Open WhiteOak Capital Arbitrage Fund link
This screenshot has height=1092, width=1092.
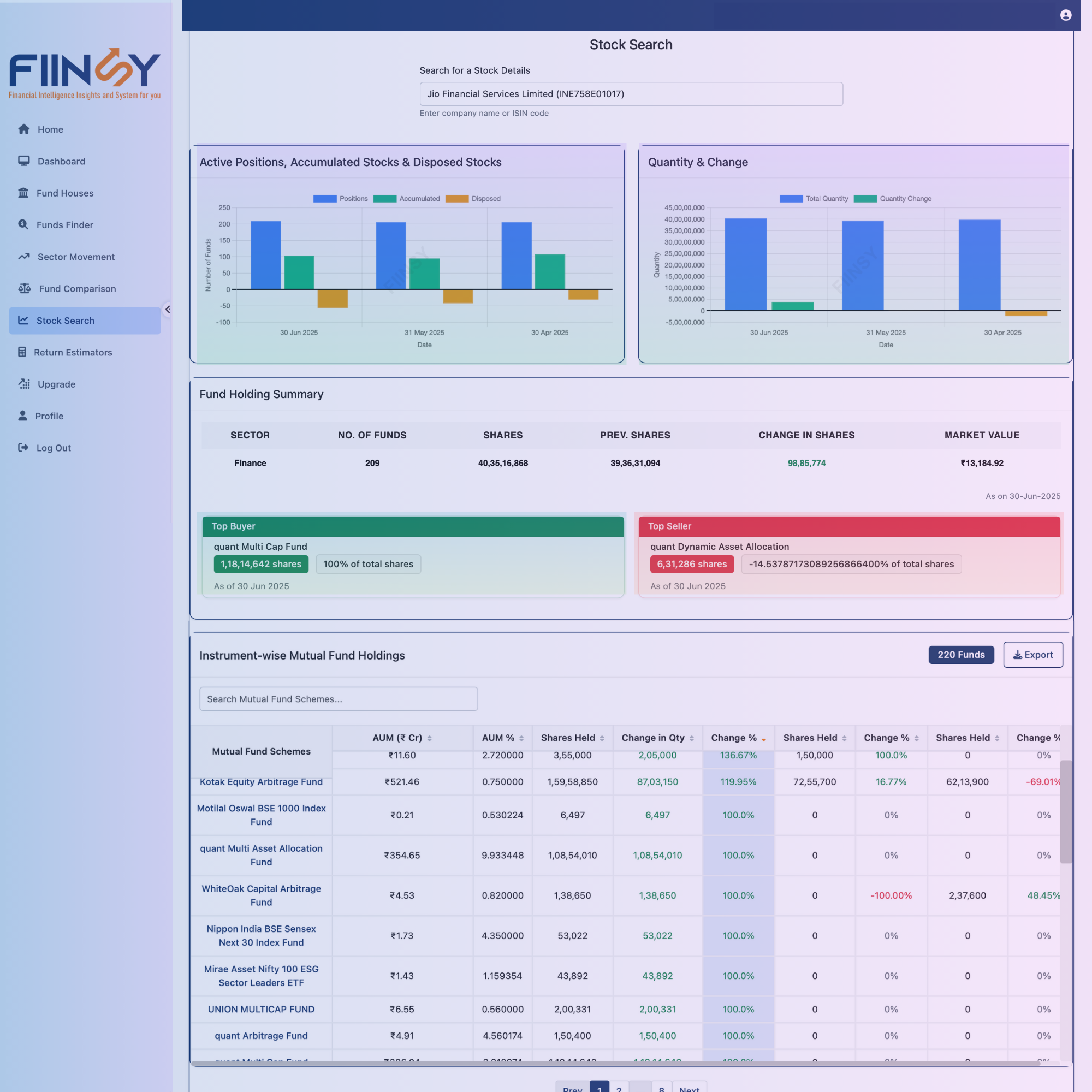click(x=261, y=895)
